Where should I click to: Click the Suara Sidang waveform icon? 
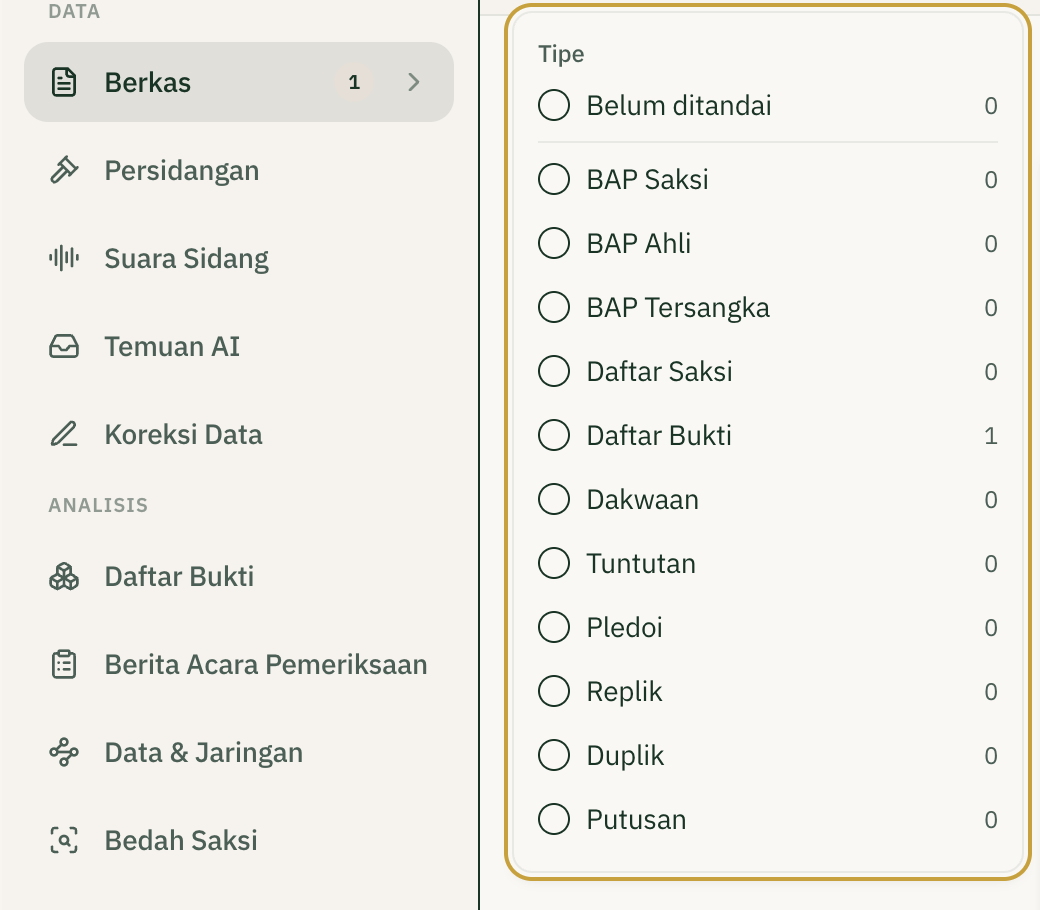click(x=64, y=258)
